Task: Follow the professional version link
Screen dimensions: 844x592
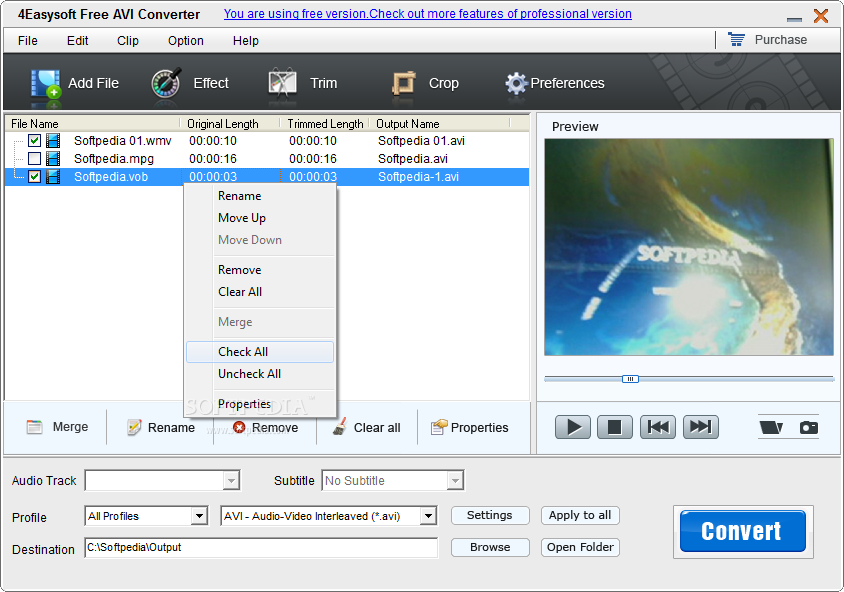Action: point(427,14)
